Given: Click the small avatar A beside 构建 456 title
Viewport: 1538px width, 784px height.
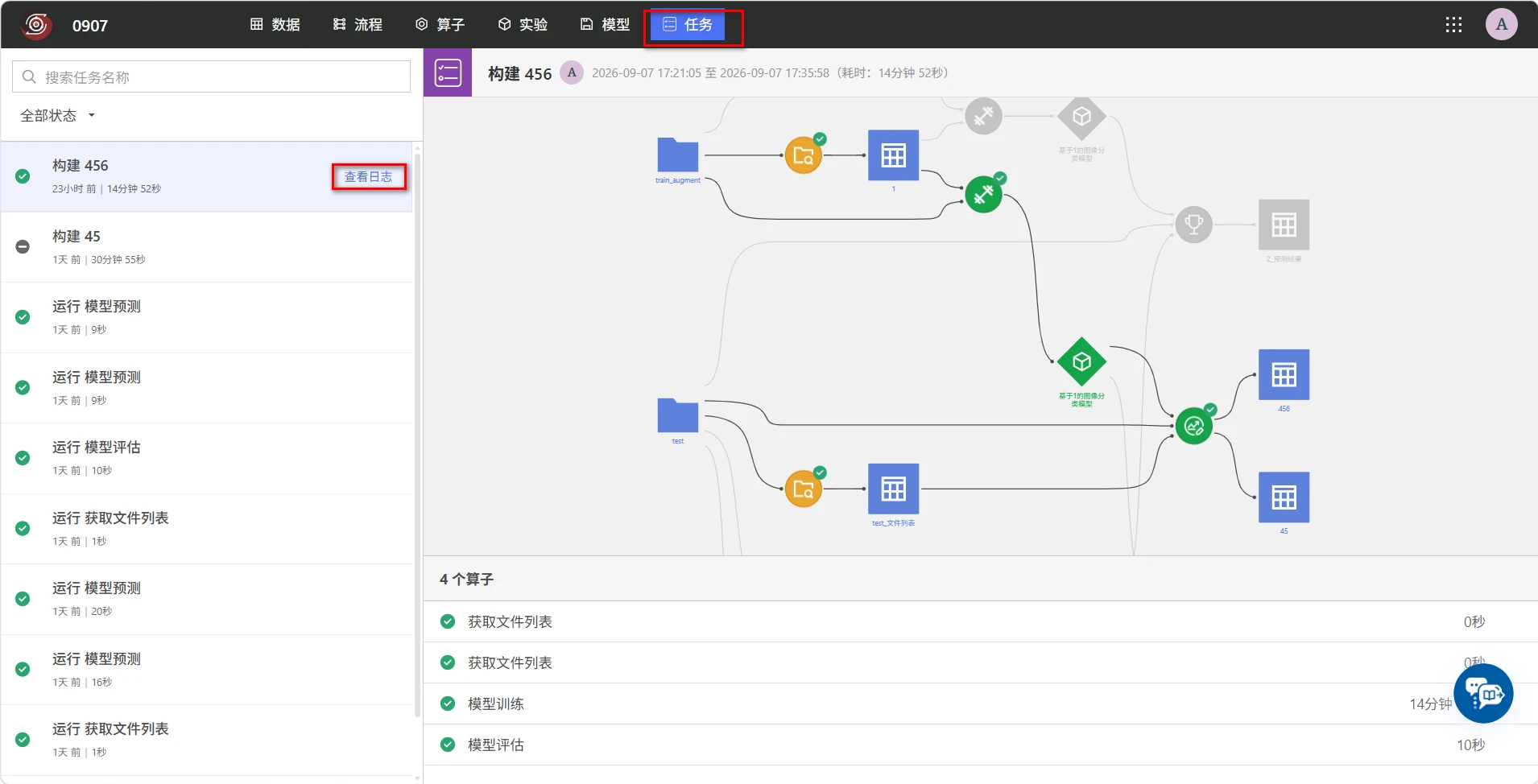Looking at the screenshot, I should 572,72.
